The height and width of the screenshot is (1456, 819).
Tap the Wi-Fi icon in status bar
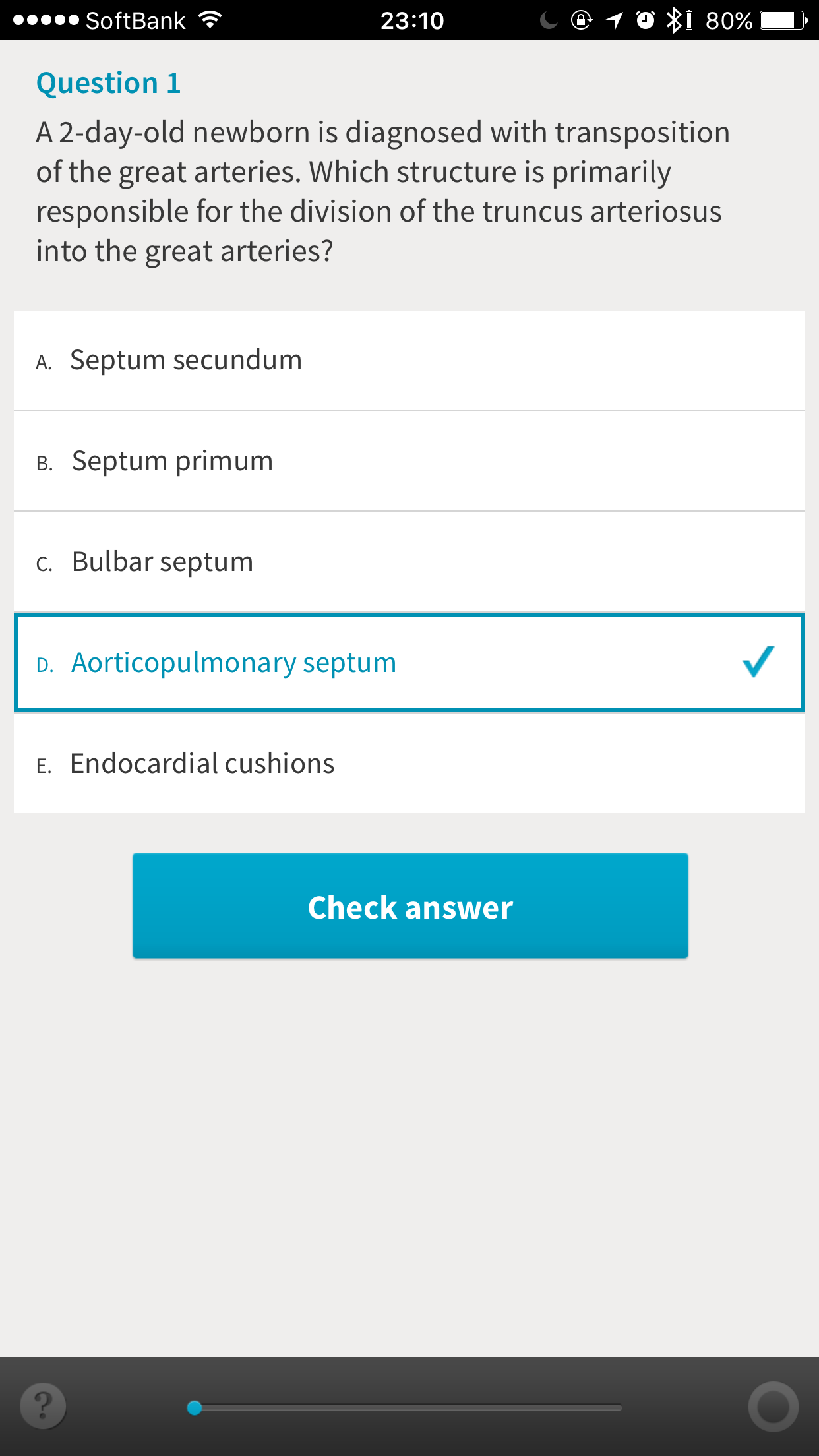click(210, 20)
